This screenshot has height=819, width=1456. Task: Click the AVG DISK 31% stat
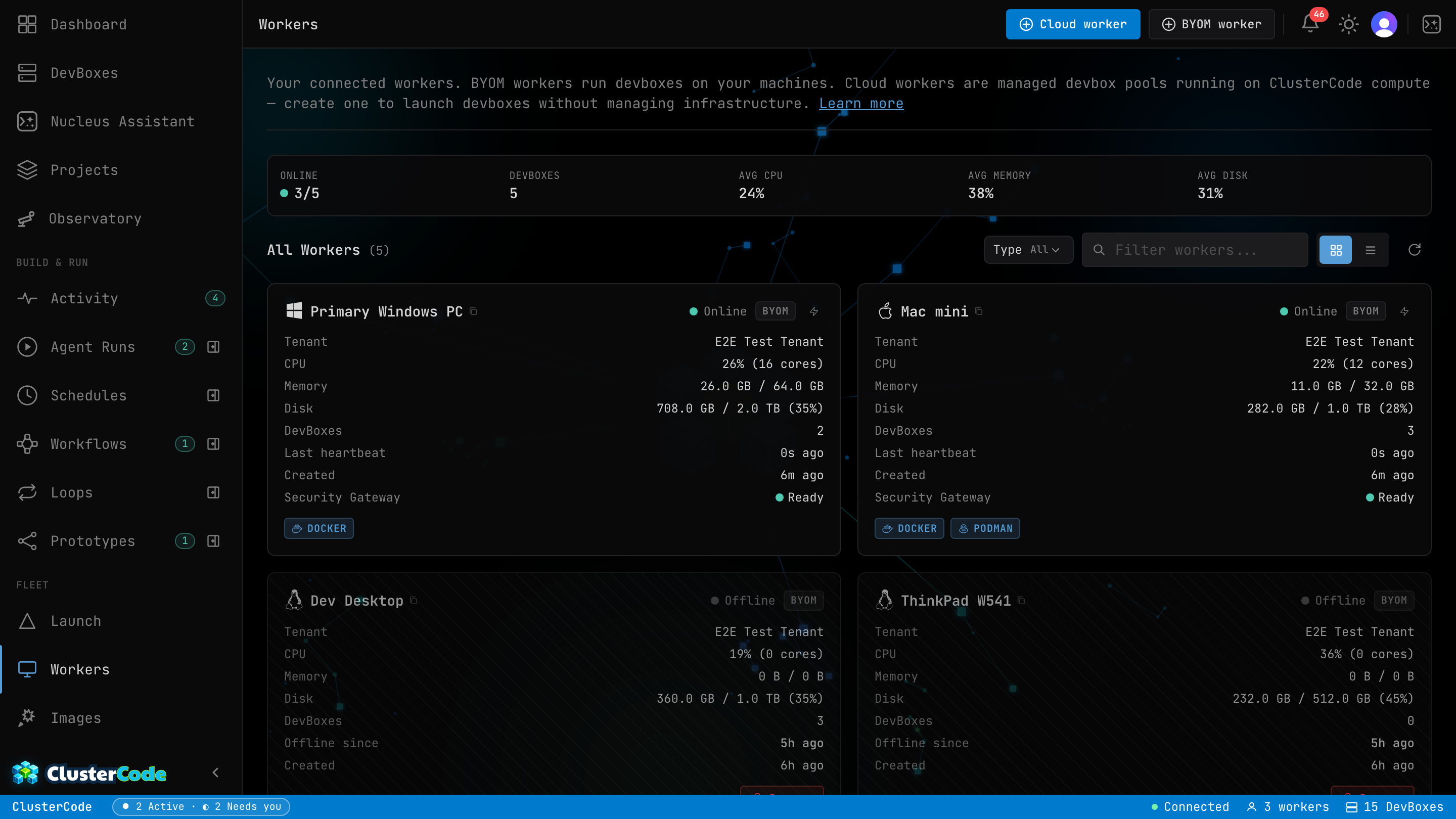coord(1222,186)
